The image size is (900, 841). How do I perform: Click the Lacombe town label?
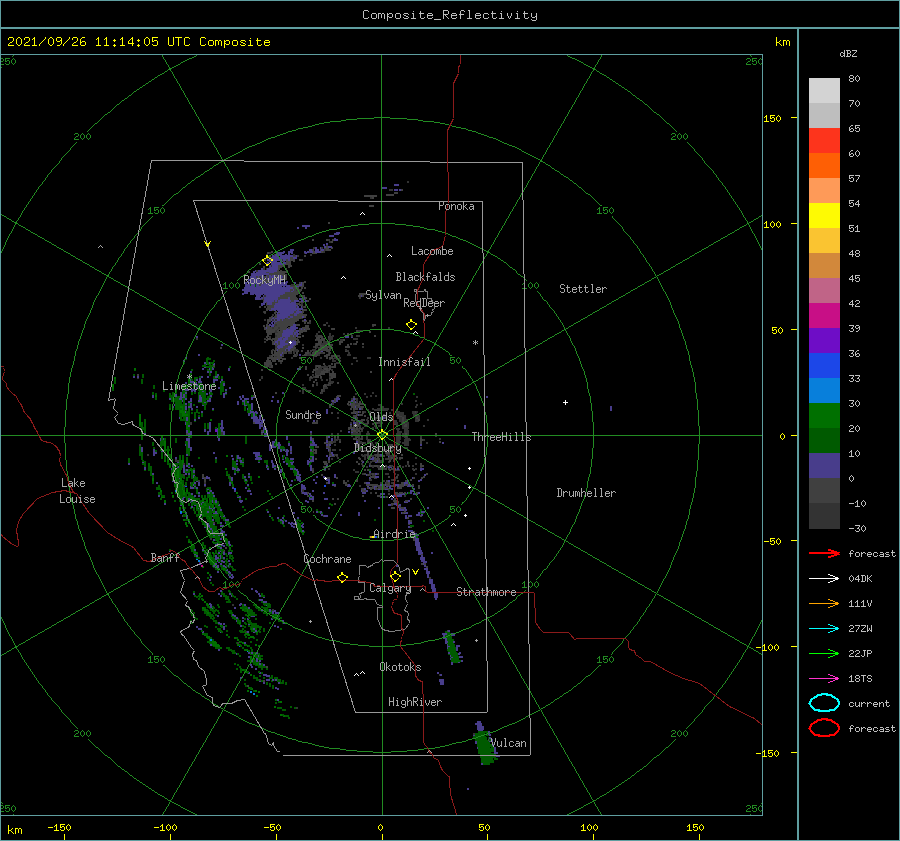click(432, 251)
